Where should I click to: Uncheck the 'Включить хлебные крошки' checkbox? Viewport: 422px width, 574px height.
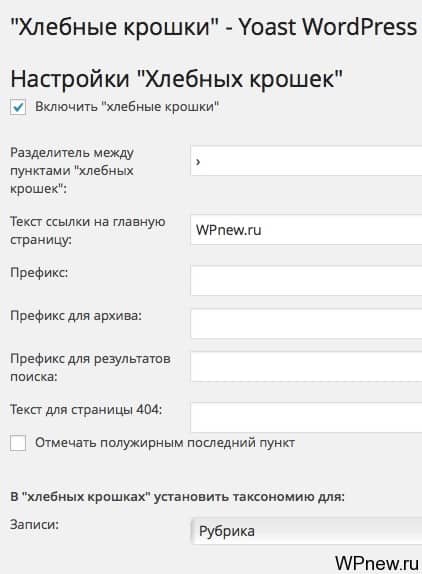coord(18,107)
